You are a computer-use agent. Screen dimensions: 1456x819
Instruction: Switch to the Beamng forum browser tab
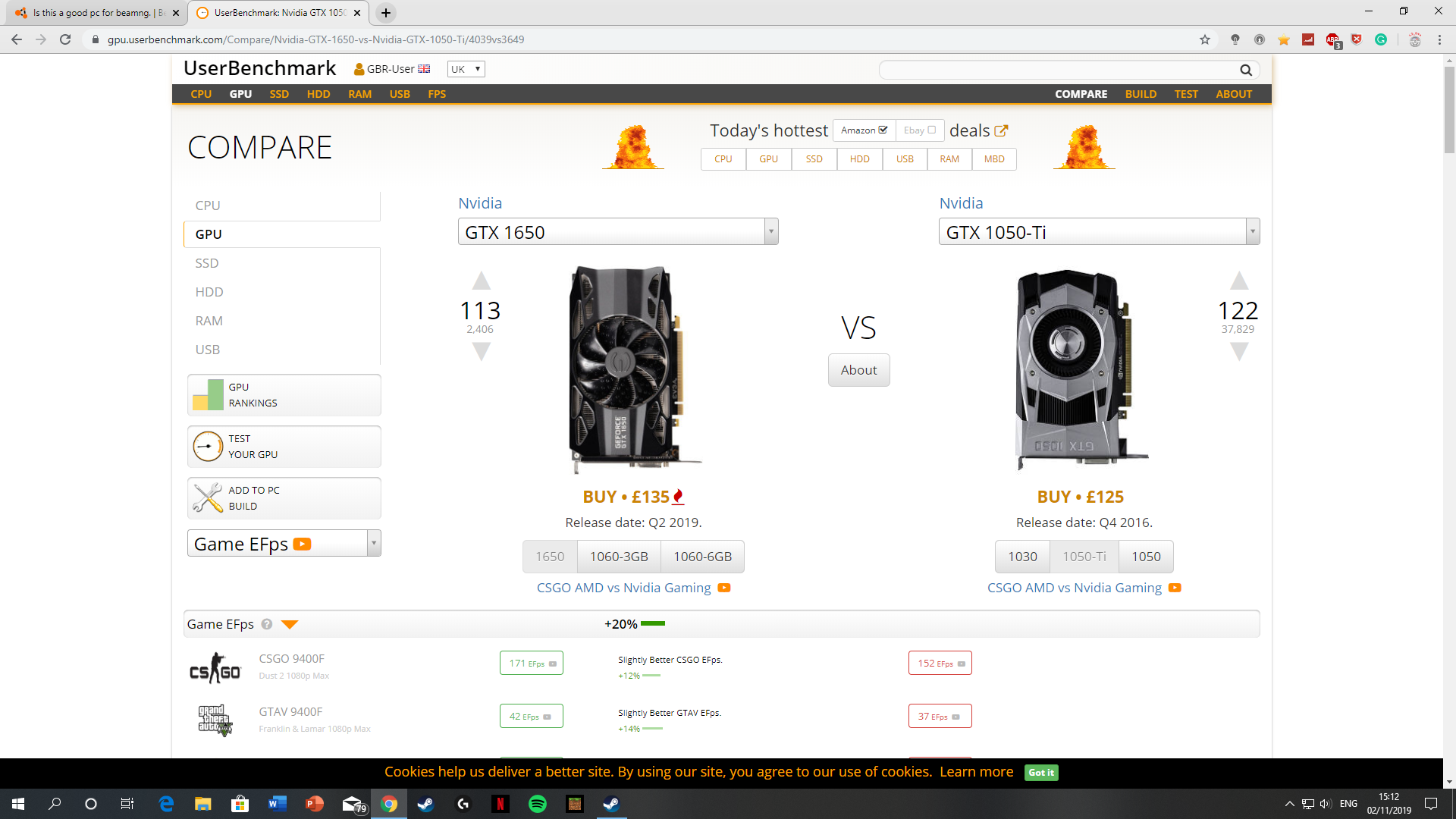click(x=99, y=13)
